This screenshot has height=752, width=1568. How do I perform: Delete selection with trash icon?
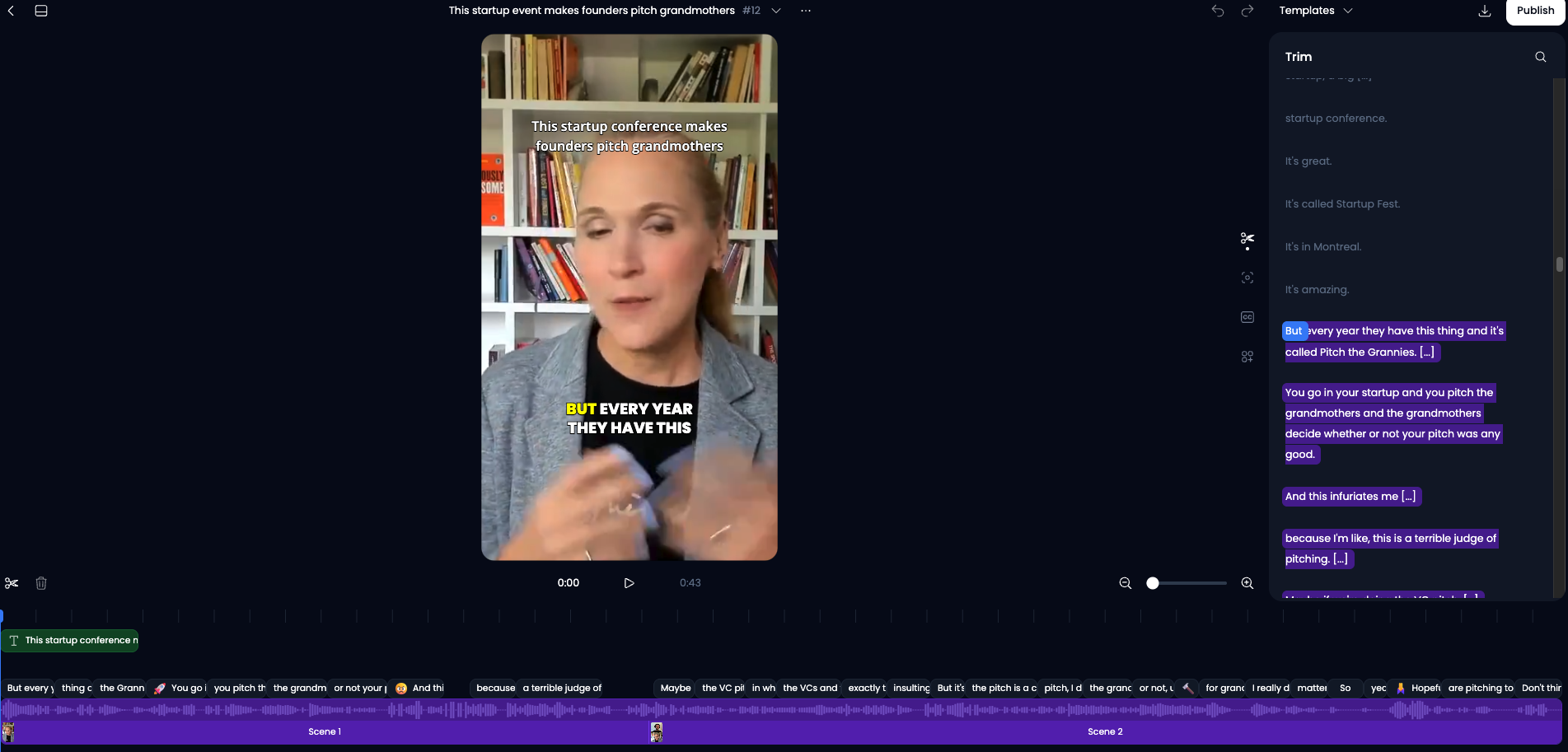coord(41,583)
